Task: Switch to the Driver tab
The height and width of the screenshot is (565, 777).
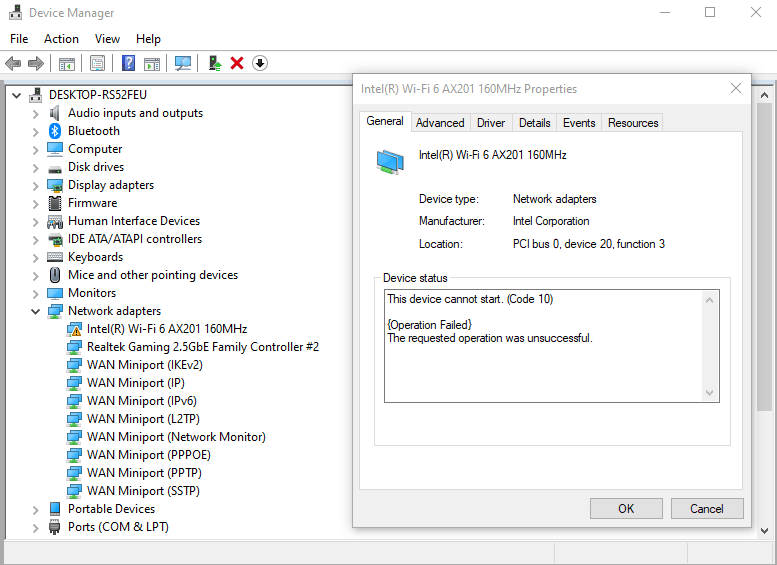Action: (x=491, y=123)
